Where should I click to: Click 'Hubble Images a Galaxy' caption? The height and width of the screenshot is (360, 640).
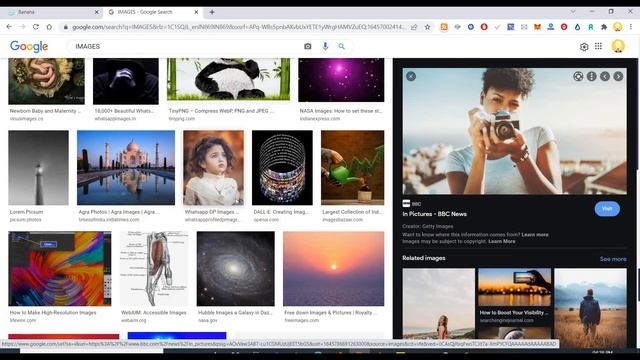(235, 313)
